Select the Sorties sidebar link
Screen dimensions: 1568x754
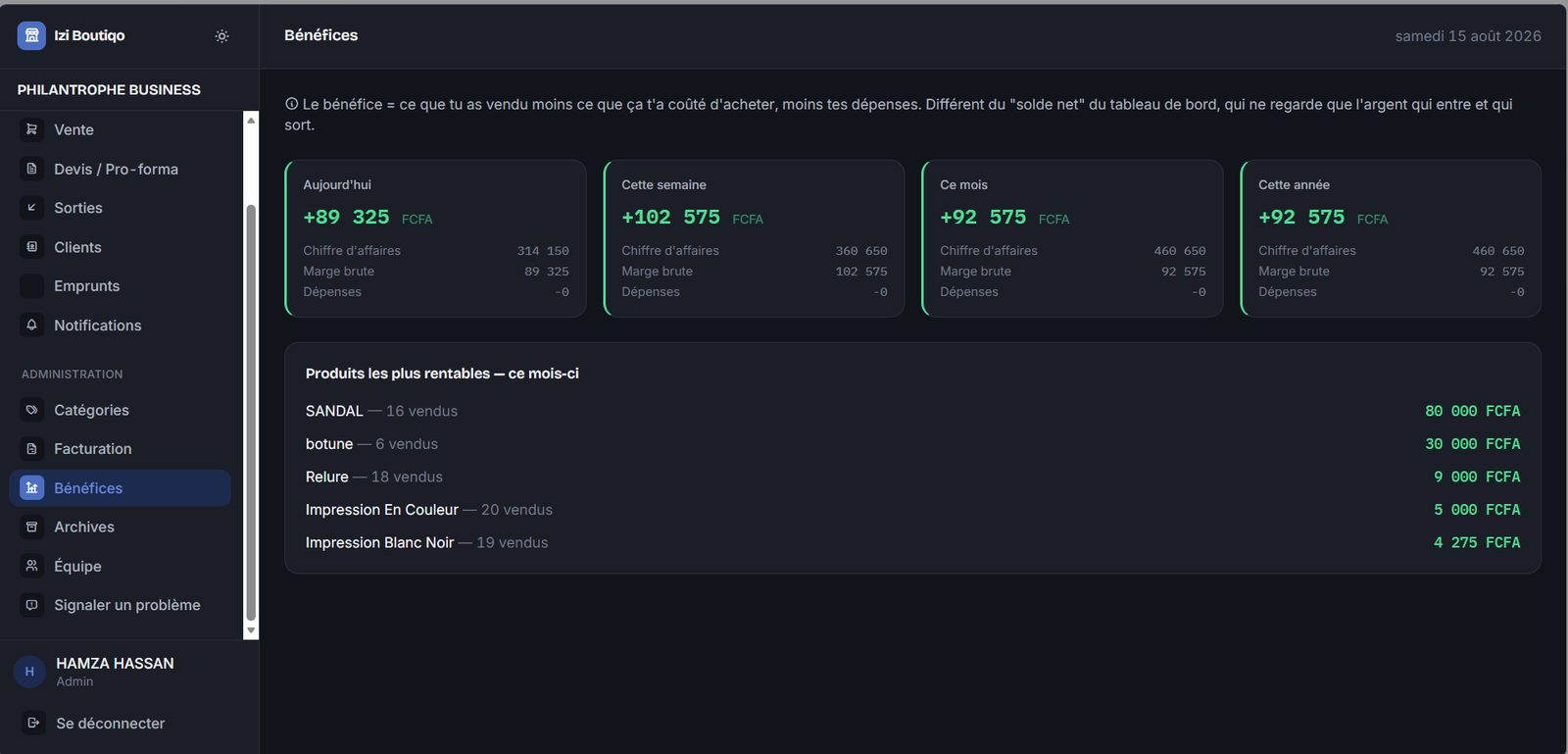[121, 208]
